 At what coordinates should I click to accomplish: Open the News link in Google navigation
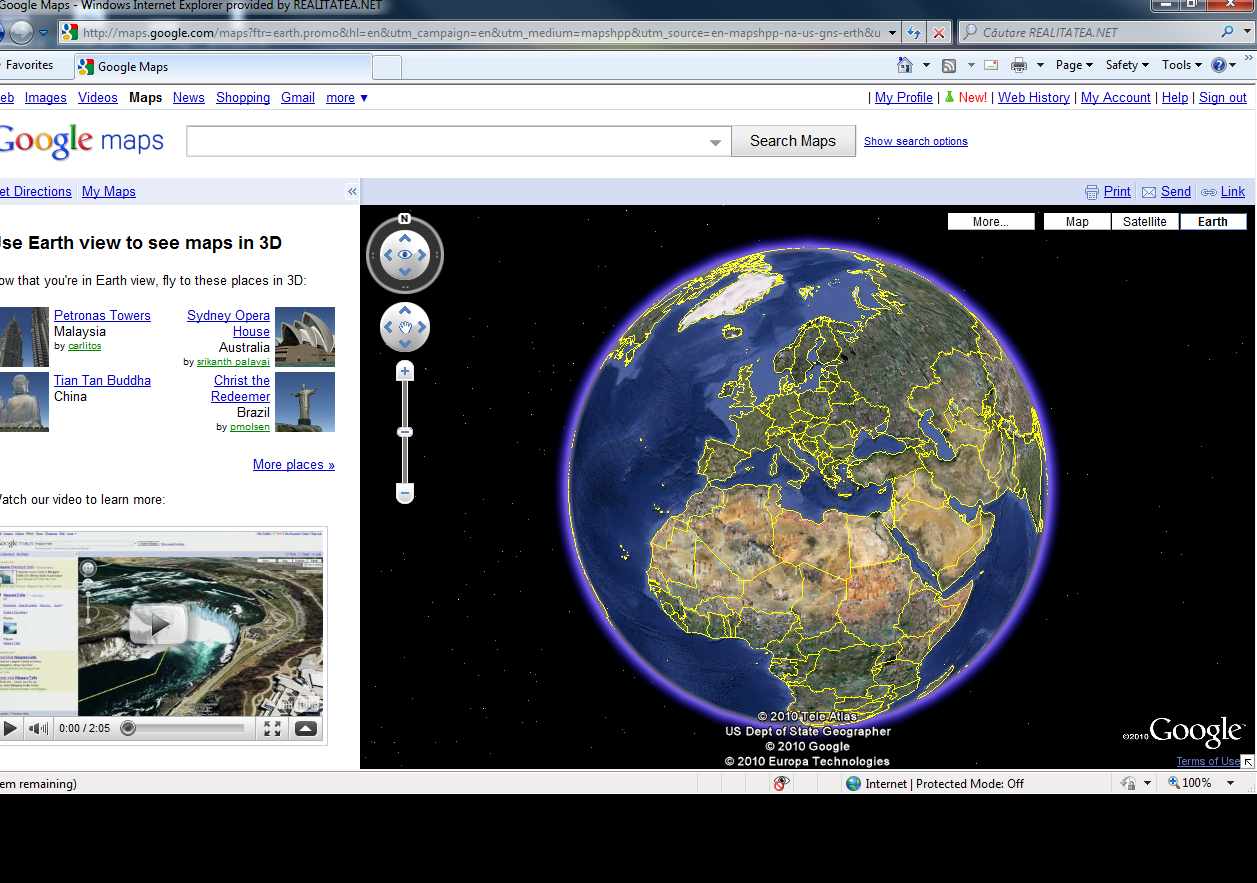[189, 97]
